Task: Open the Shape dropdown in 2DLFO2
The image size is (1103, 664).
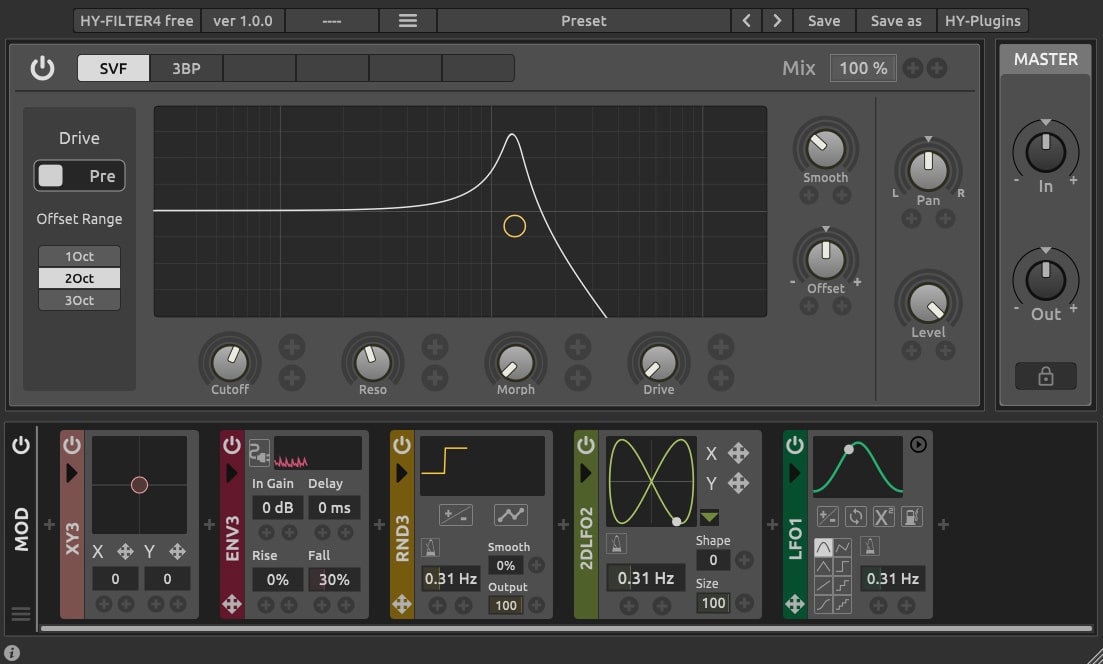Action: 713,517
